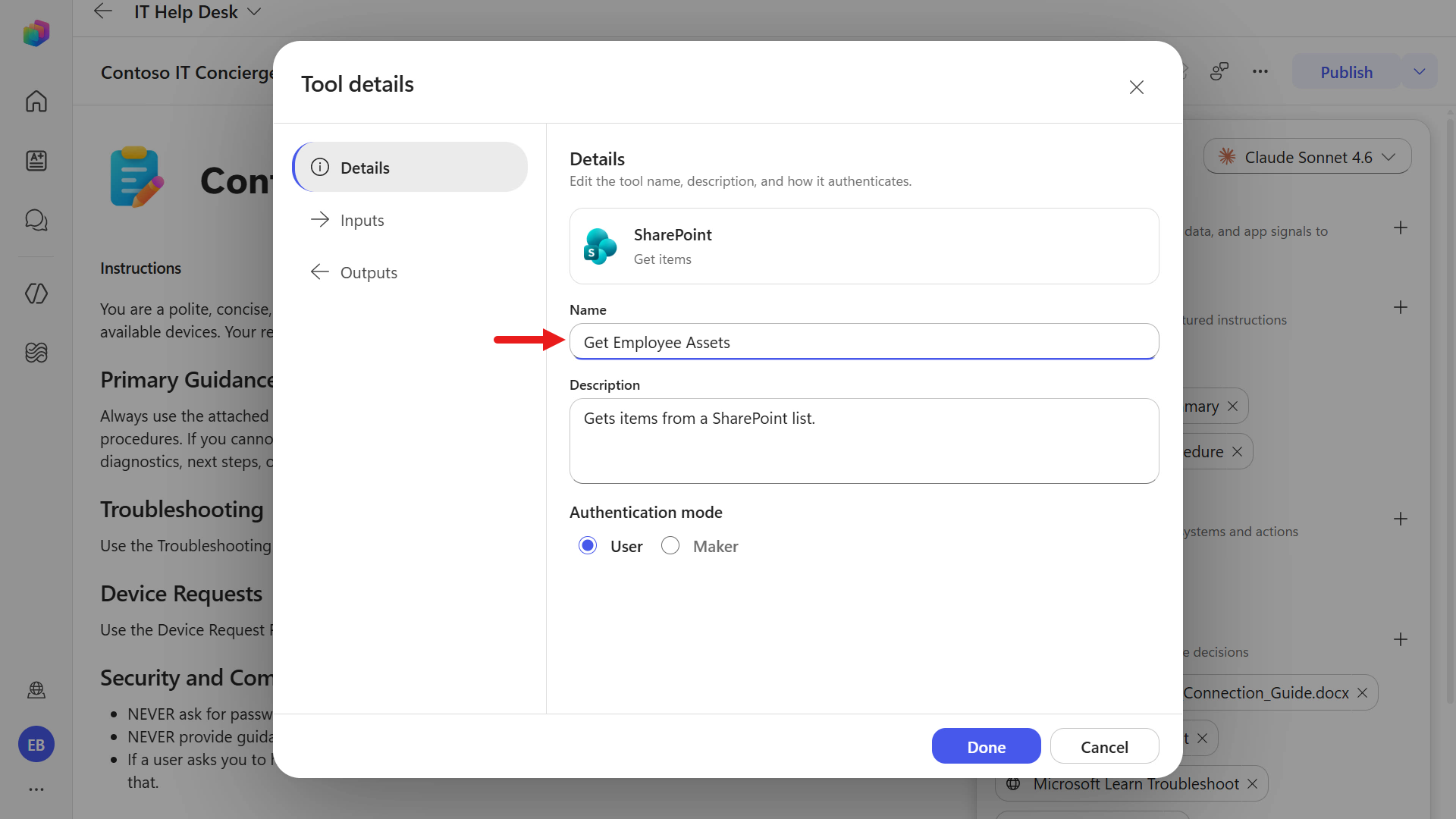Open the chat bubbles icon in sidebar
The image size is (1456, 819).
click(36, 220)
